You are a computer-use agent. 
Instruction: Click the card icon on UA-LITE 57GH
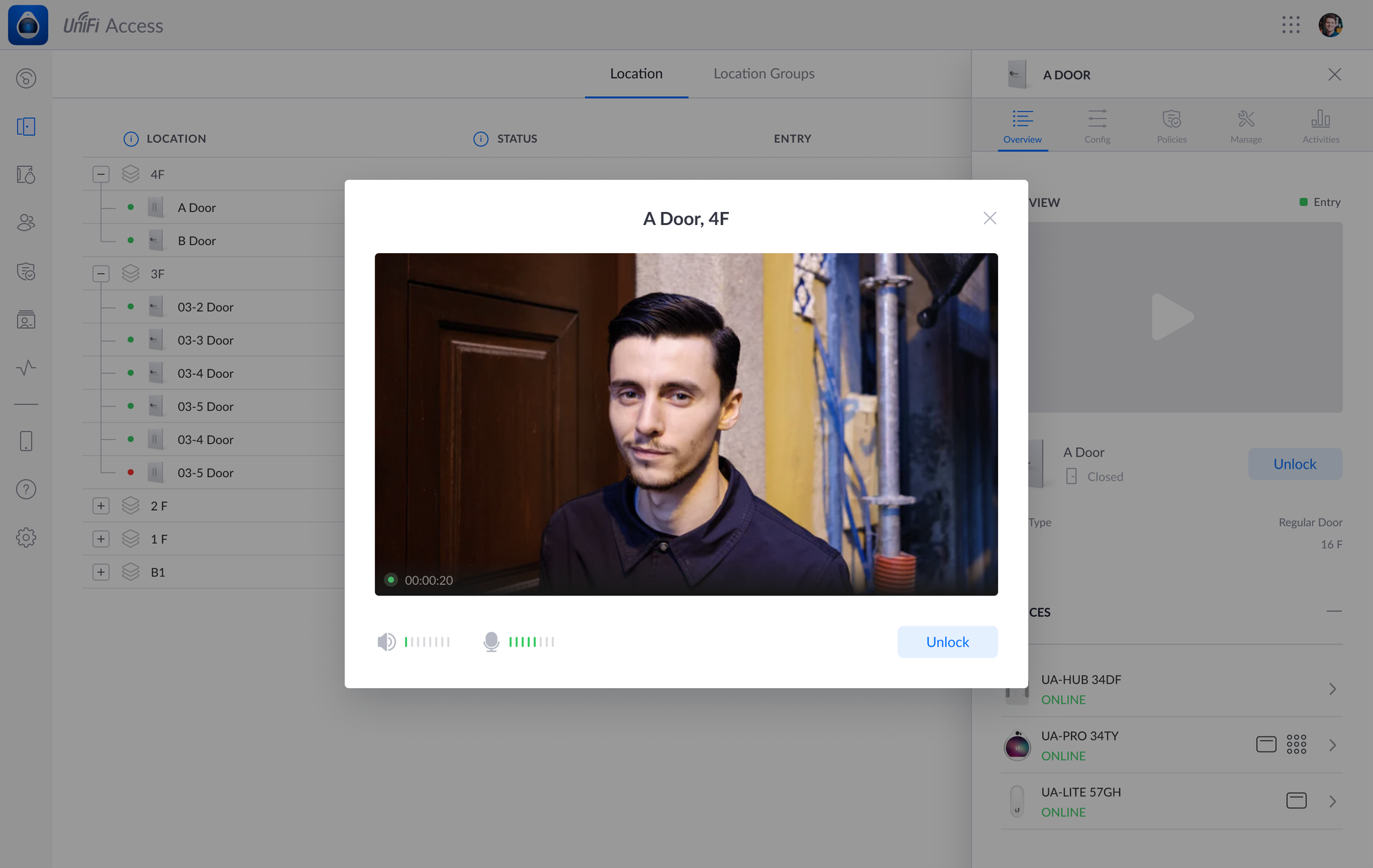1296,801
